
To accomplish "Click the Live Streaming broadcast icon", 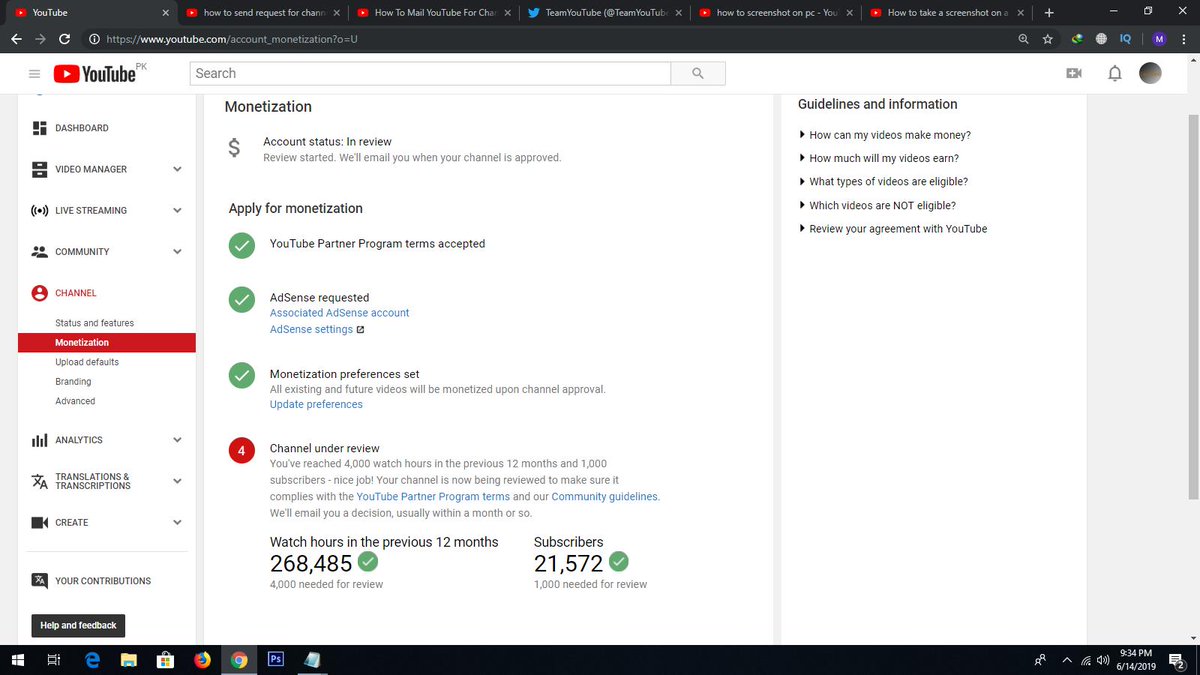I will [x=40, y=211].
